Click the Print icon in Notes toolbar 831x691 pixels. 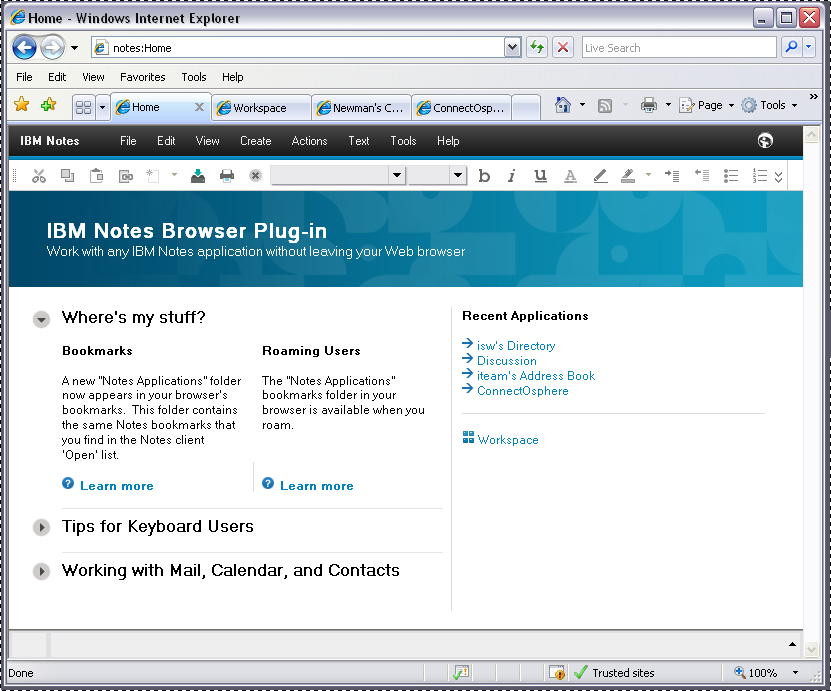pyautogui.click(x=227, y=176)
